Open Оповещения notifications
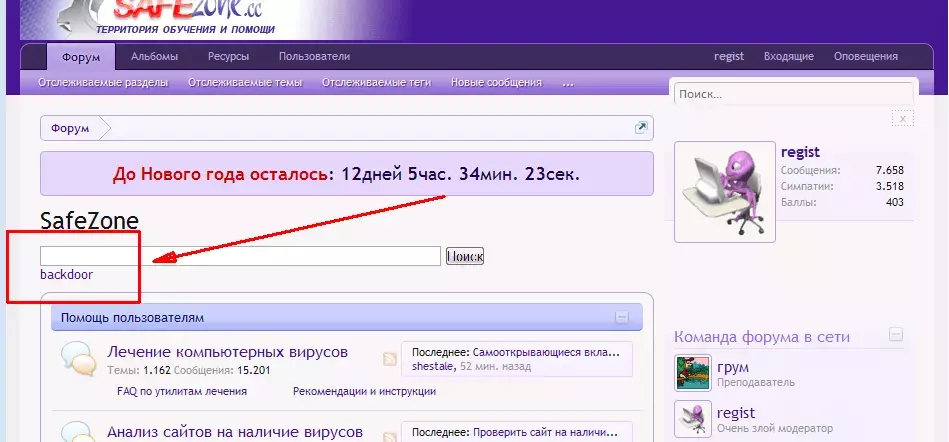This screenshot has width=949, height=442. [x=865, y=57]
